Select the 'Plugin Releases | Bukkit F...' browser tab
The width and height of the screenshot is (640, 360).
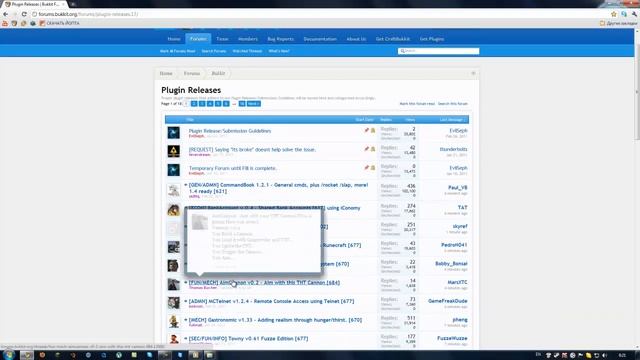[x=34, y=4]
